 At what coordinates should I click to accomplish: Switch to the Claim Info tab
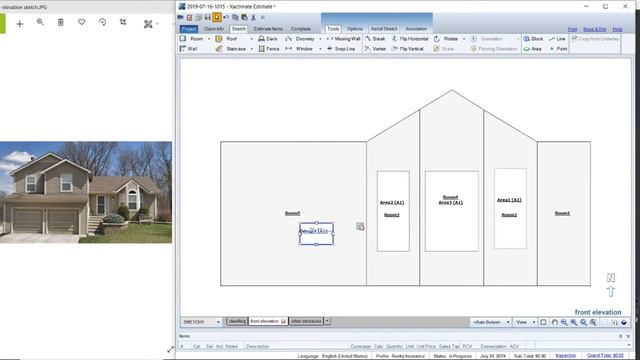coord(214,29)
